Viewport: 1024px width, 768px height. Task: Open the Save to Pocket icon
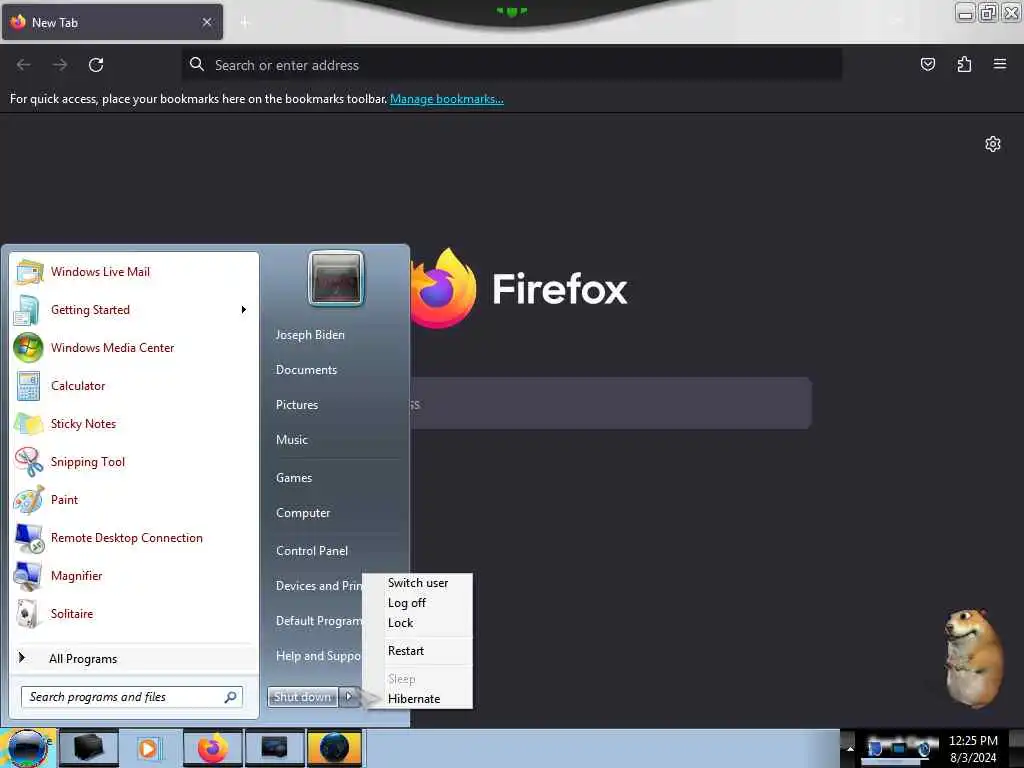(927, 64)
